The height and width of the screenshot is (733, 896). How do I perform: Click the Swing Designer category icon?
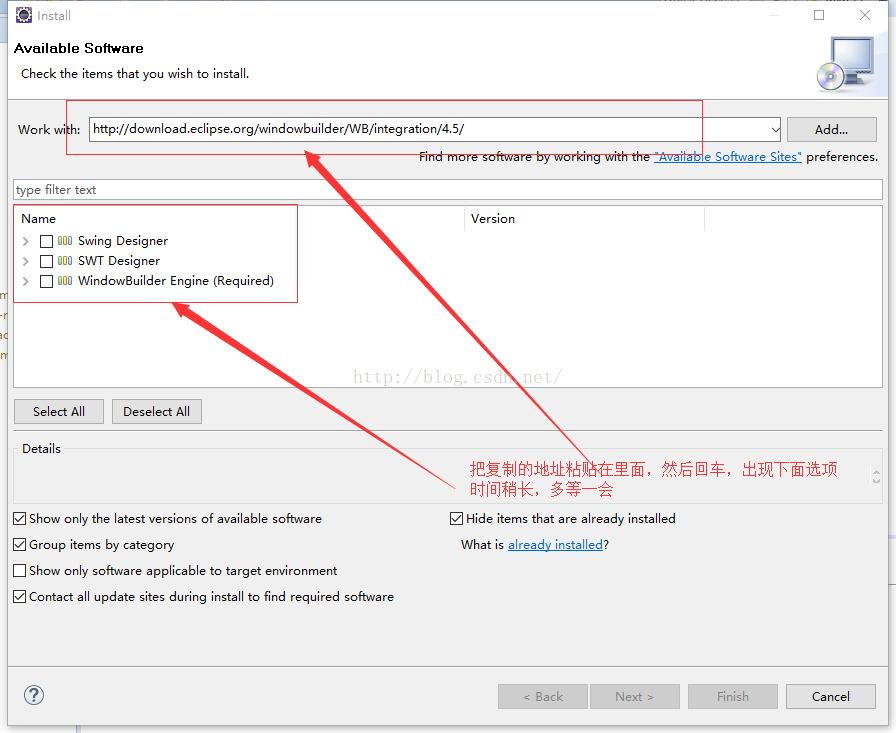[65, 241]
